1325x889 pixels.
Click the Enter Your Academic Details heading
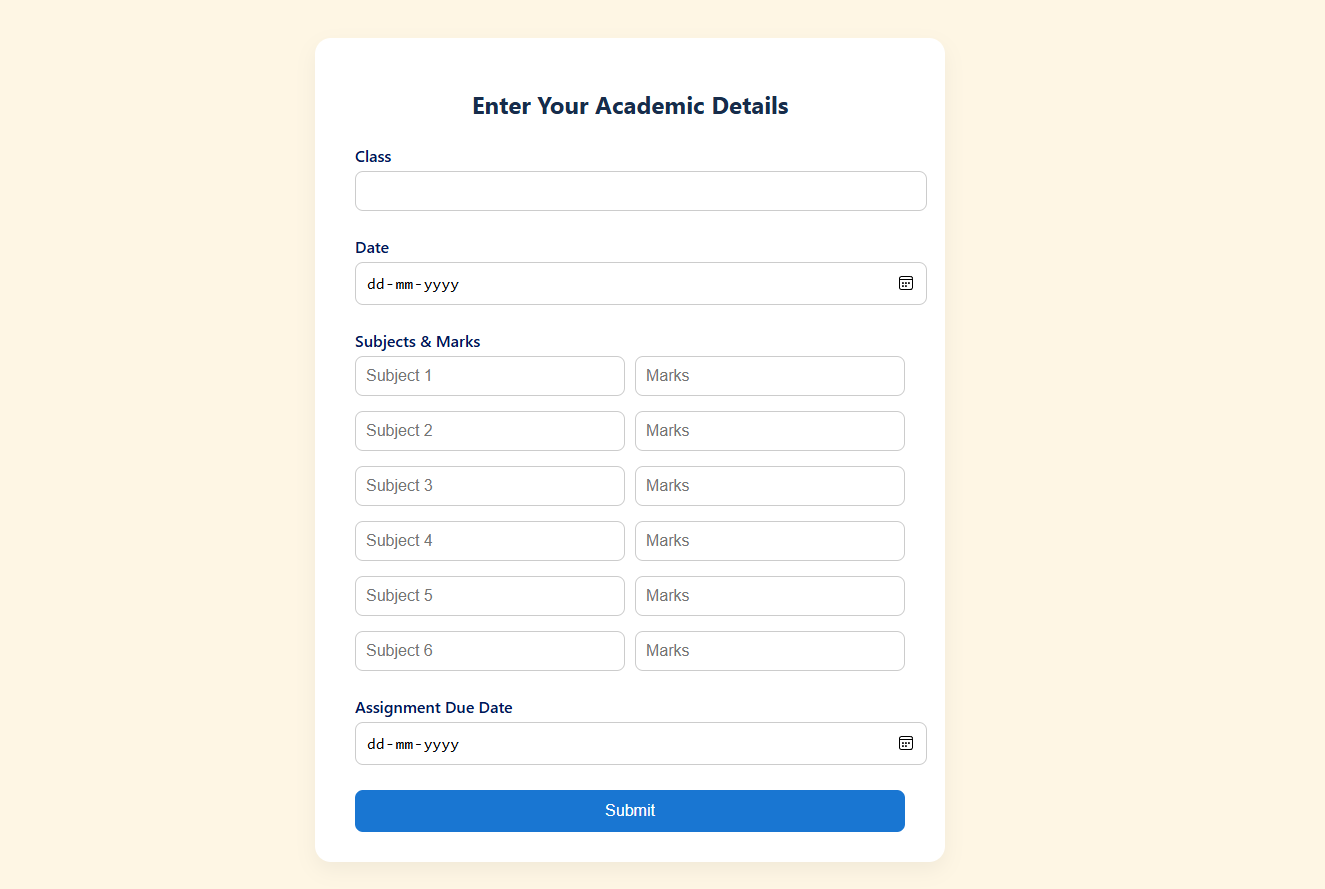point(630,105)
